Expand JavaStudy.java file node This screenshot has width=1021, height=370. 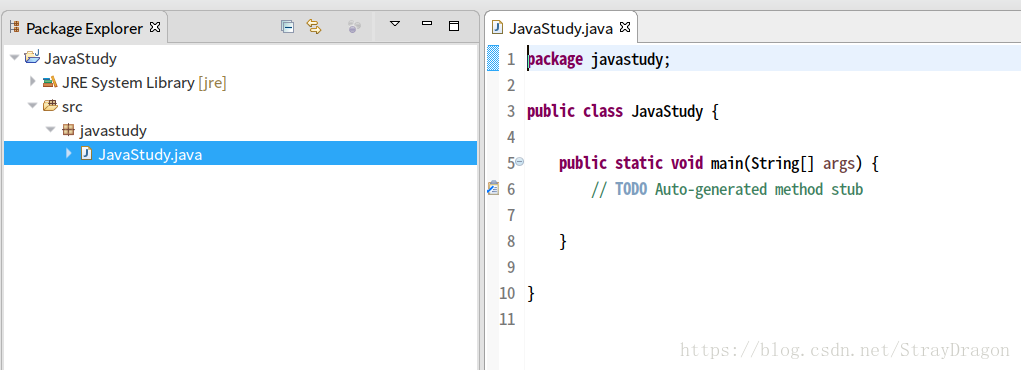click(x=69, y=153)
